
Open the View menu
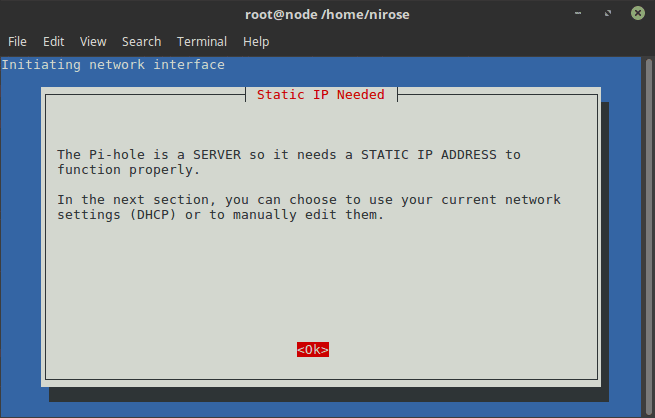click(x=93, y=42)
